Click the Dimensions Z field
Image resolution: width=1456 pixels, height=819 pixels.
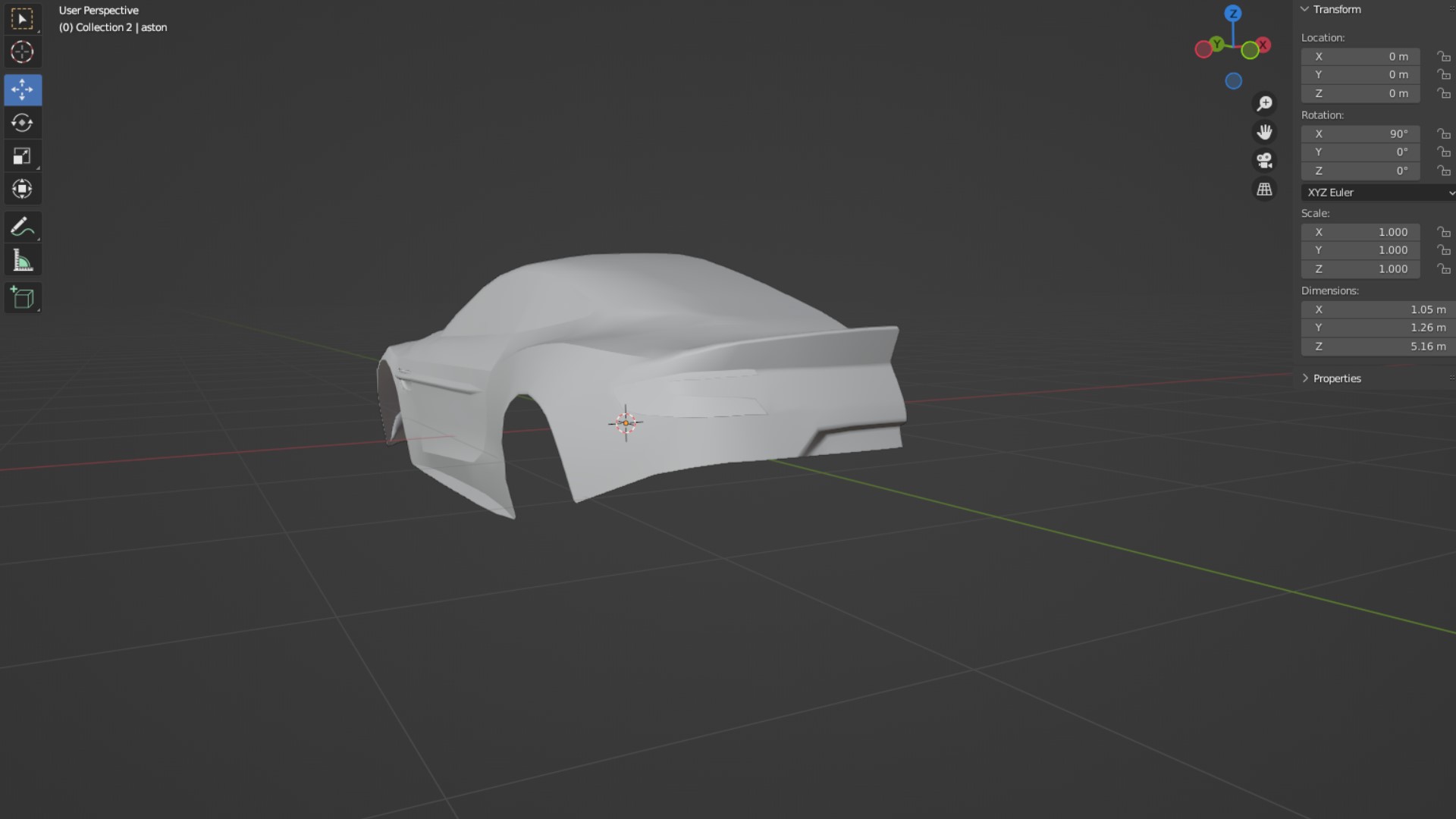coord(1378,347)
